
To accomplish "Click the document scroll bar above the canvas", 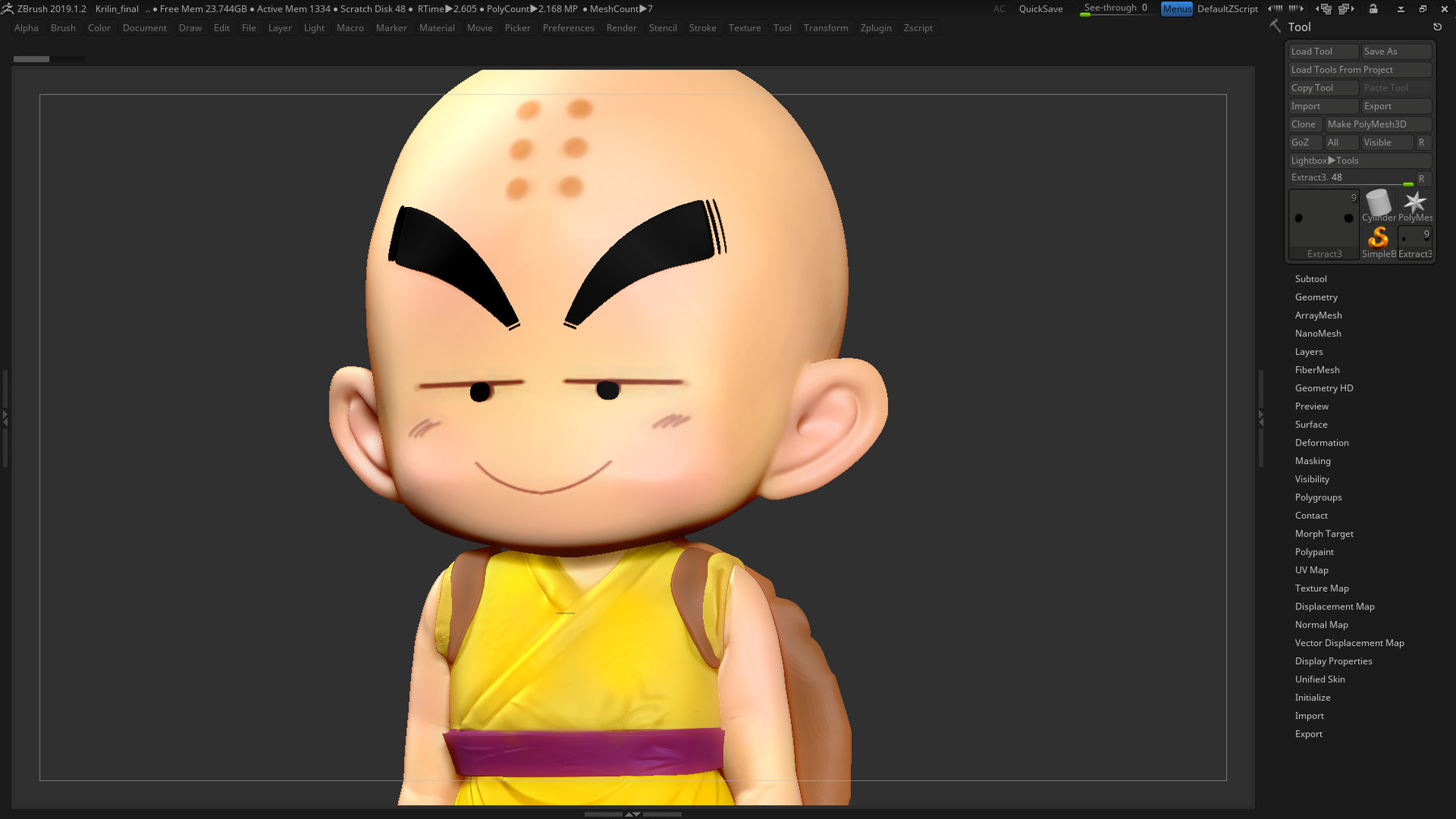I will (49, 59).
